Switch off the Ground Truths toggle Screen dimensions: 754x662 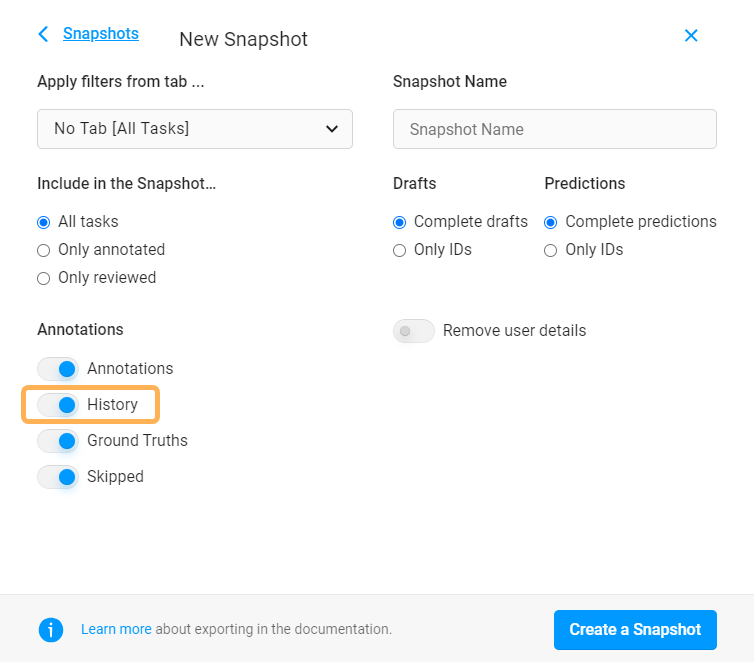point(58,441)
